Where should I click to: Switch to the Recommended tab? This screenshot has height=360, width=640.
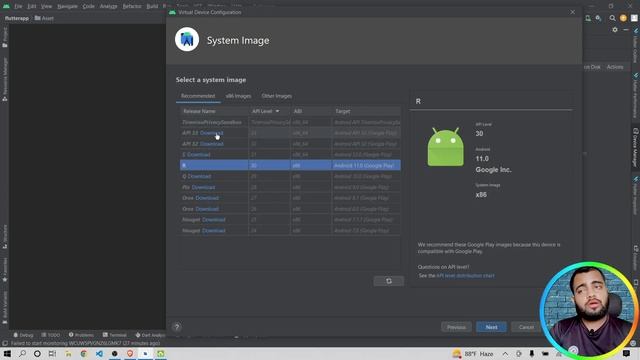(x=198, y=96)
